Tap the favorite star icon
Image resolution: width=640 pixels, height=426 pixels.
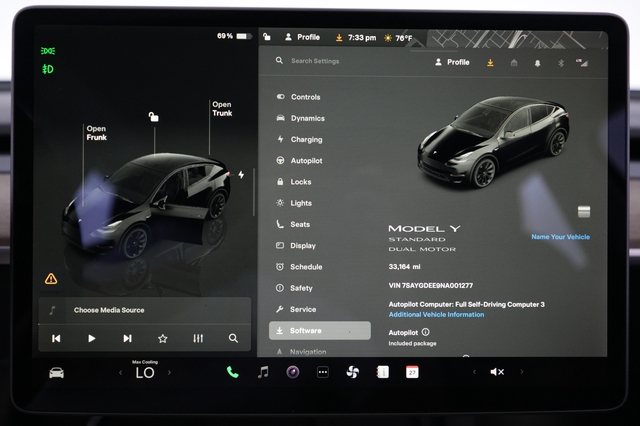pos(162,338)
